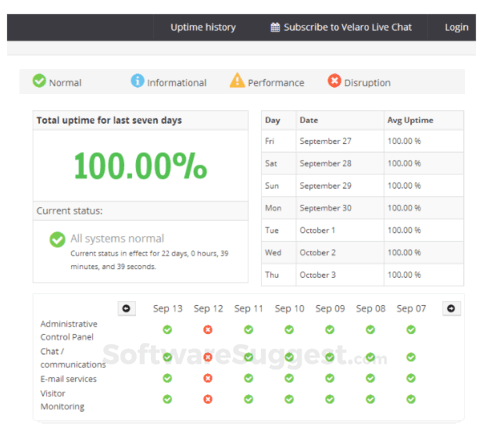Go to next dates with right arrow
The image size is (490, 435).
pos(451,308)
